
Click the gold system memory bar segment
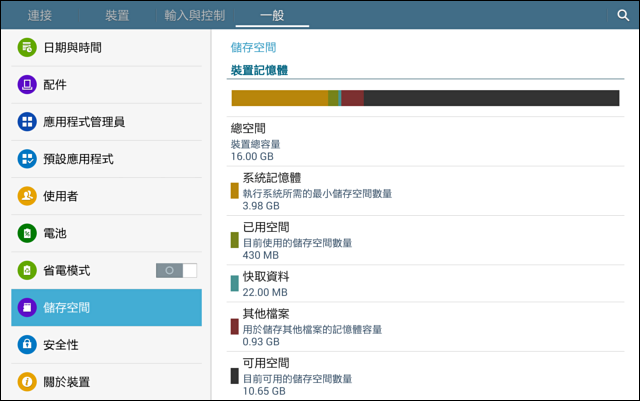(x=280, y=98)
